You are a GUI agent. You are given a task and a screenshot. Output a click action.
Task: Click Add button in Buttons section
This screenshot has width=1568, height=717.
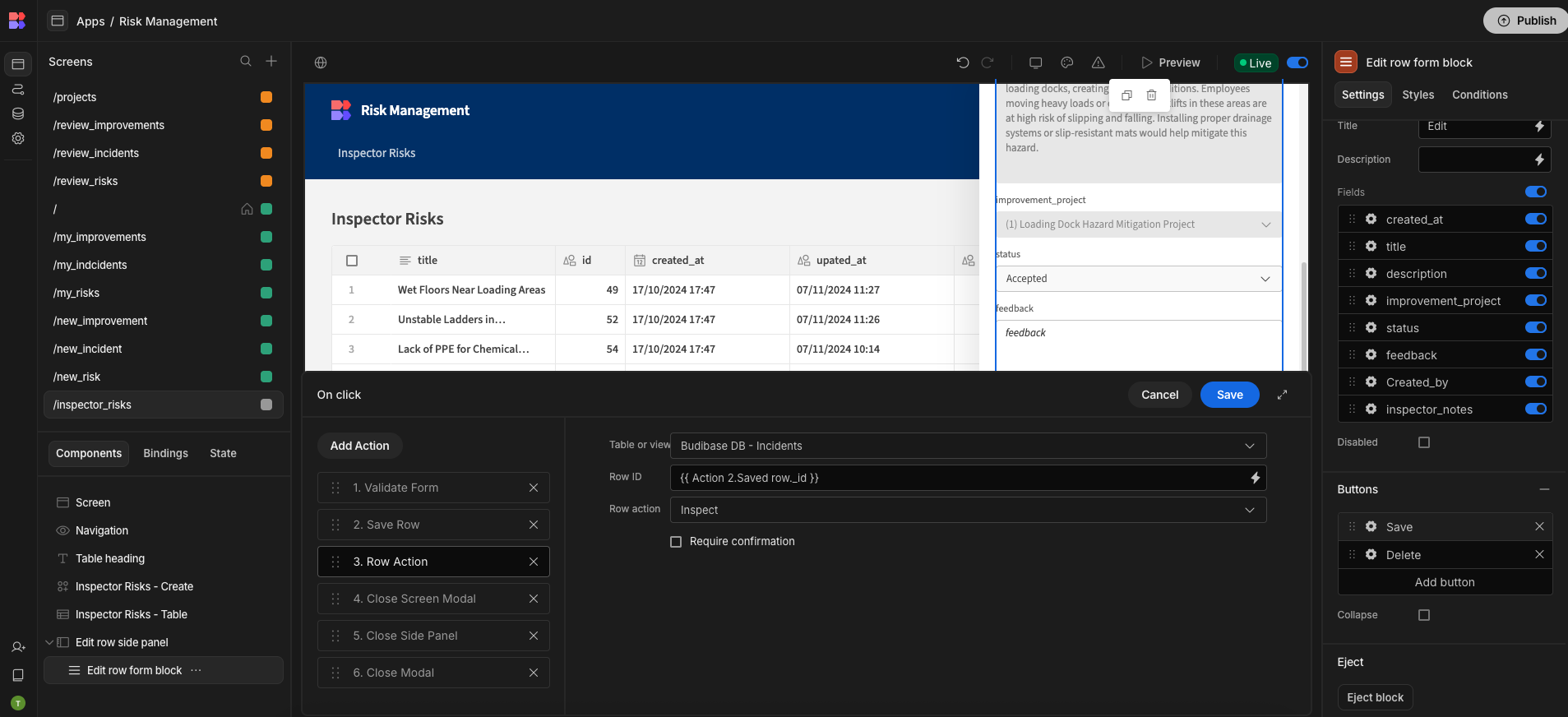click(1445, 582)
